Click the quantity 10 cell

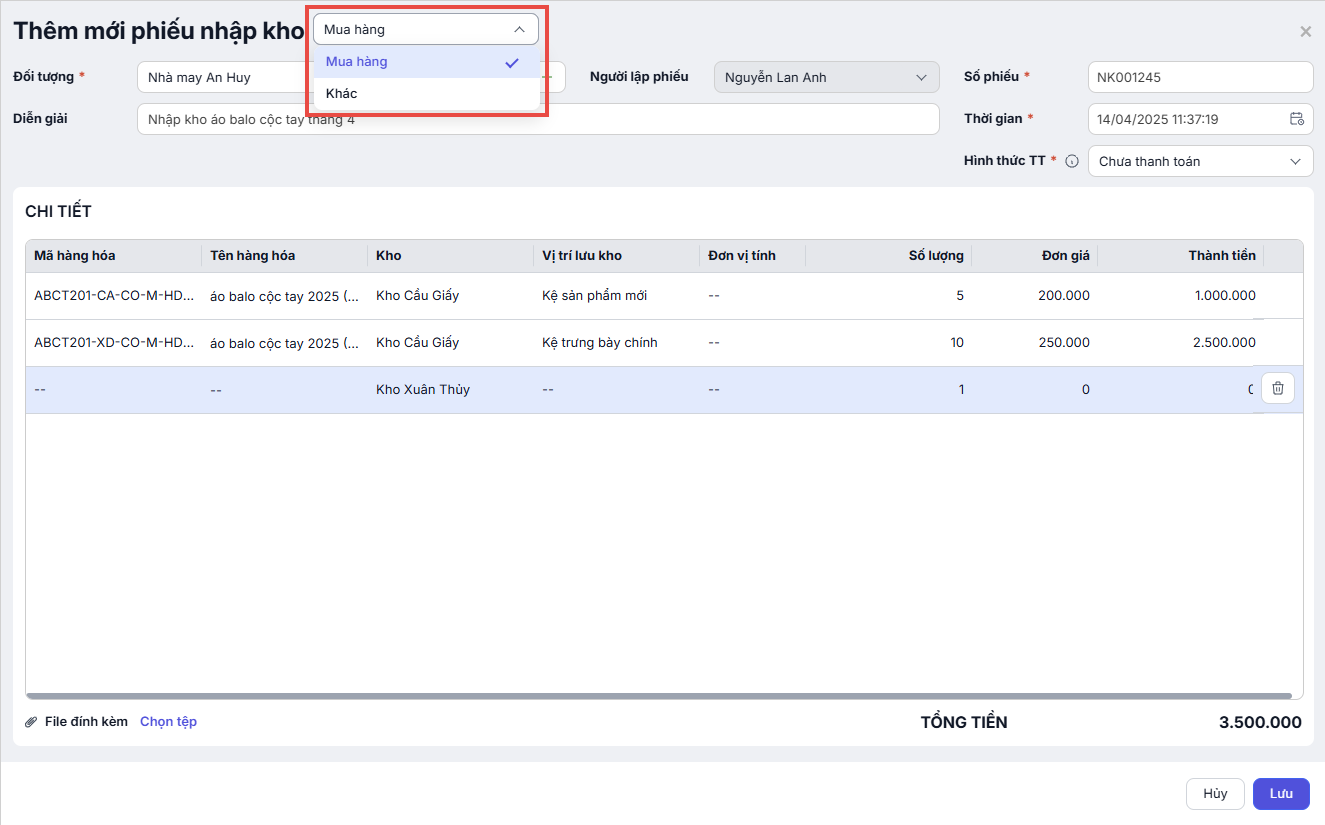(x=957, y=343)
